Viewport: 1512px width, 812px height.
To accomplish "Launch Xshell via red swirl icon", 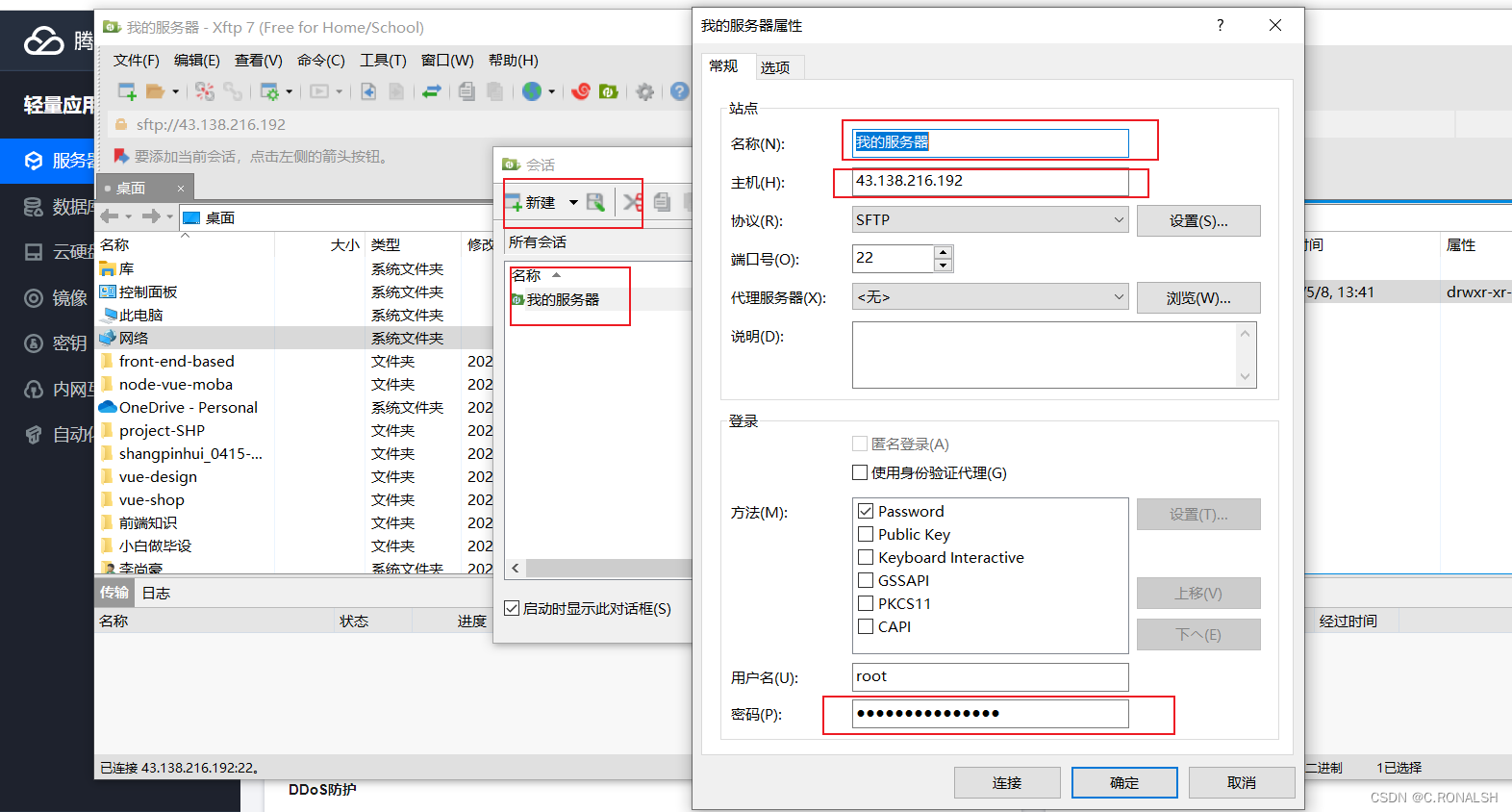I will (x=580, y=91).
